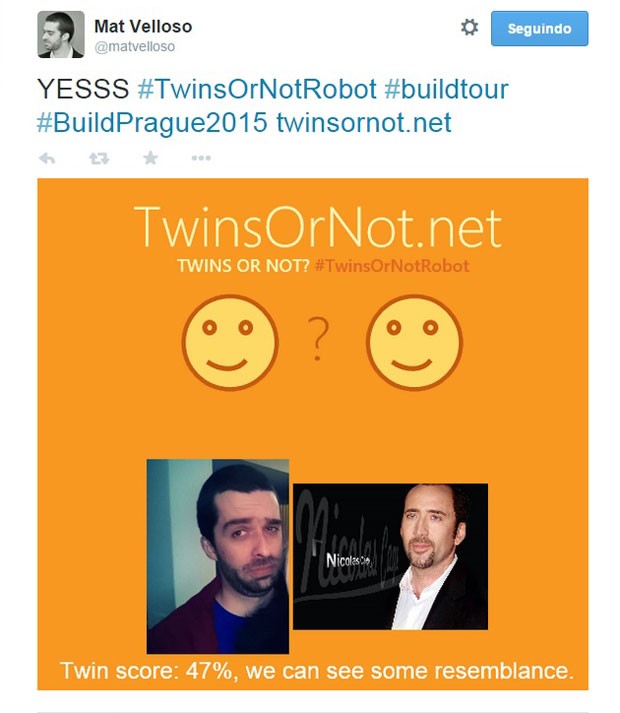Viewport: 620px width, 713px height.
Task: Open Mat Velloso's profile avatar
Action: 61,35
